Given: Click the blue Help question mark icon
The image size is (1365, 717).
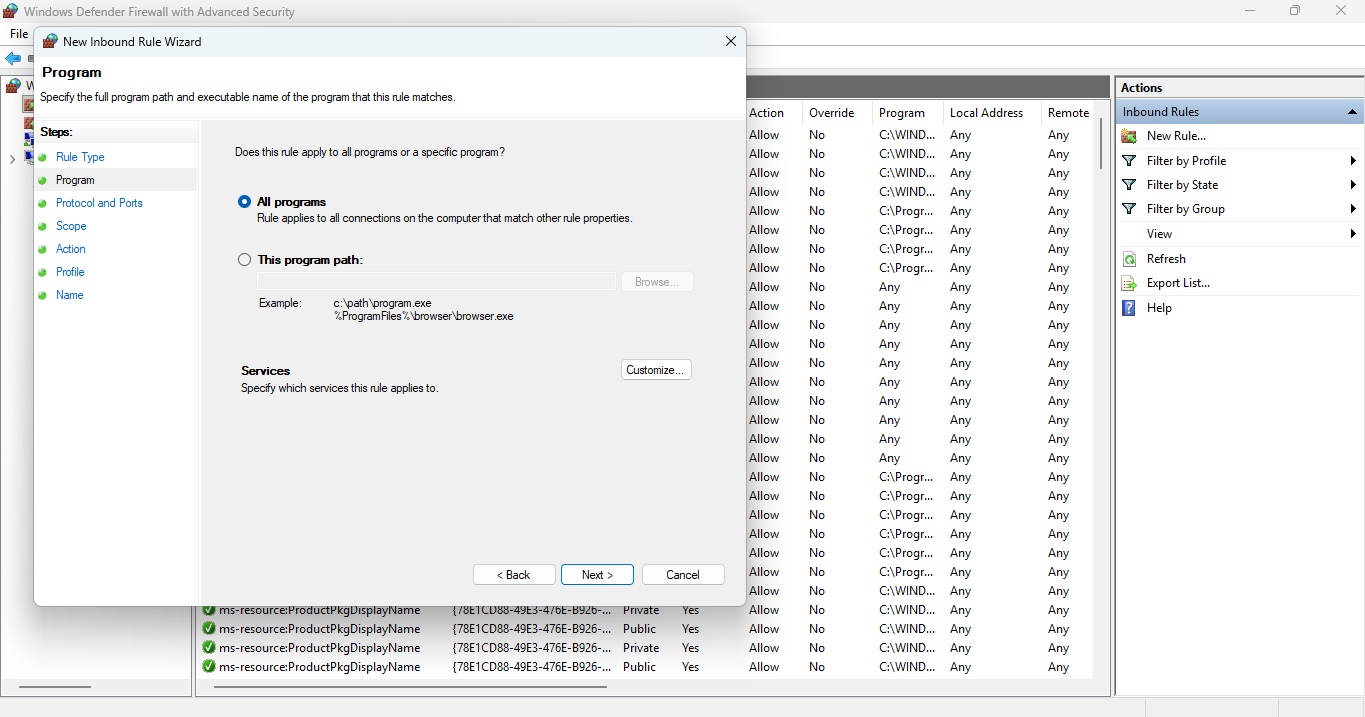Looking at the screenshot, I should [x=1129, y=308].
